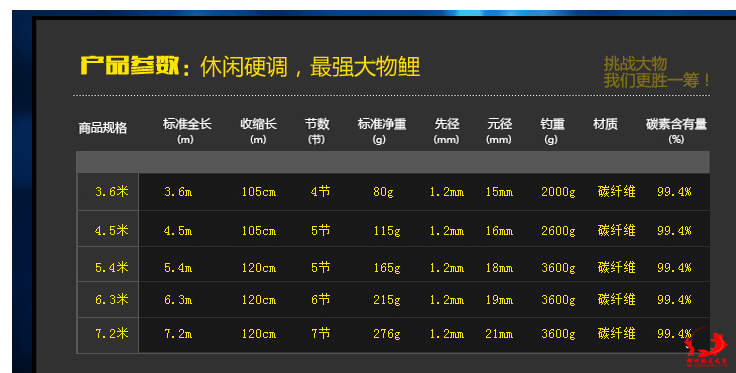The image size is (736, 373).
Task: Select the 节数 (节) column header
Action: pyautogui.click(x=317, y=131)
